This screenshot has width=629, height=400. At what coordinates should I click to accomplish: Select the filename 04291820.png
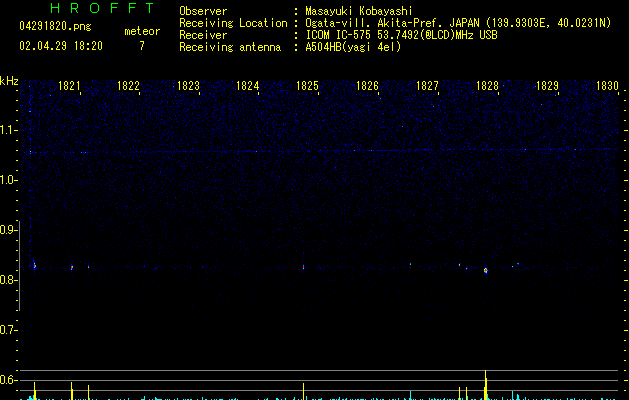(55, 26)
